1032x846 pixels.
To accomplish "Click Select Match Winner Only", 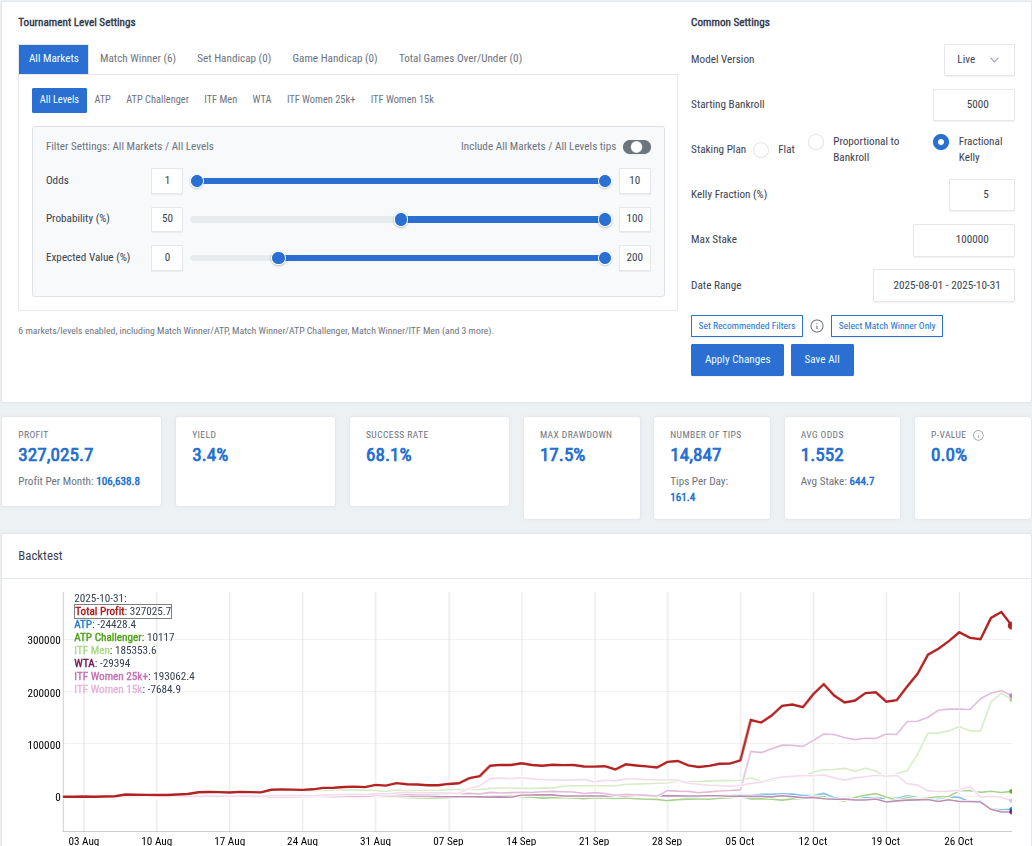I will pos(886,326).
